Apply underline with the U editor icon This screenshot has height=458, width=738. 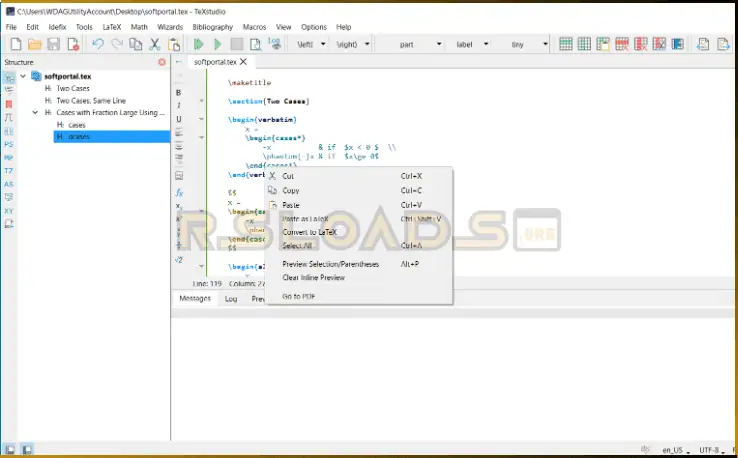[x=178, y=119]
